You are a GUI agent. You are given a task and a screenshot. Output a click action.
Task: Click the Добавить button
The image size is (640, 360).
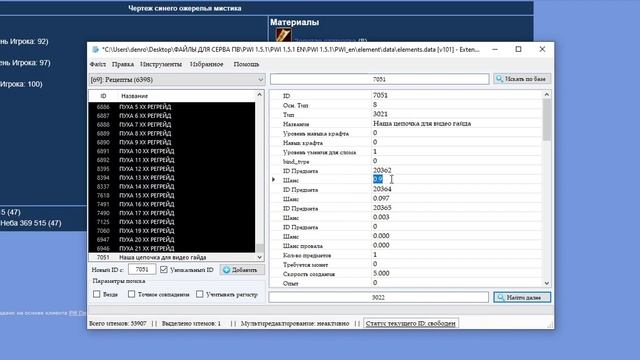(x=242, y=270)
